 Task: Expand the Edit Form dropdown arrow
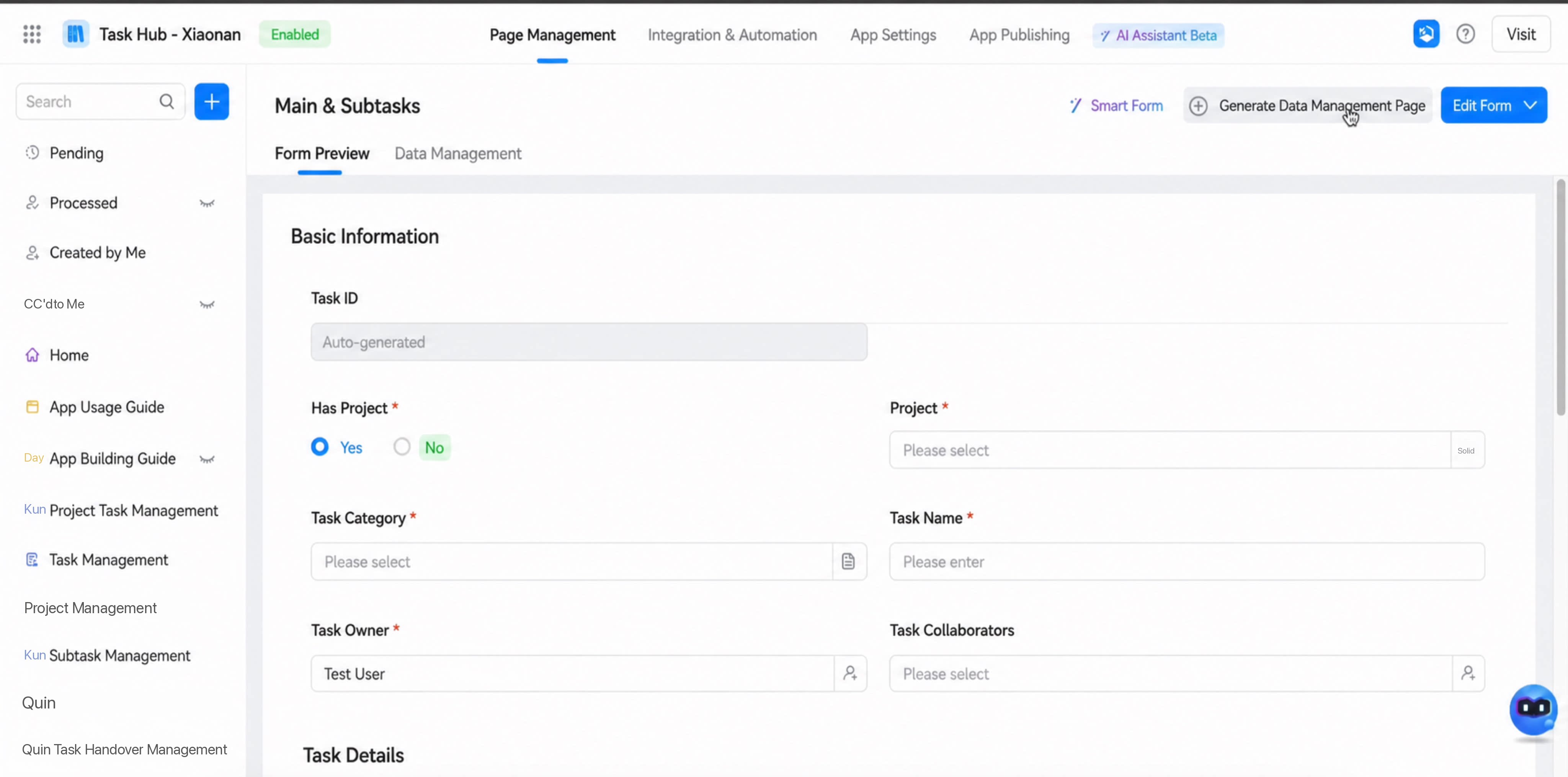[x=1530, y=105]
